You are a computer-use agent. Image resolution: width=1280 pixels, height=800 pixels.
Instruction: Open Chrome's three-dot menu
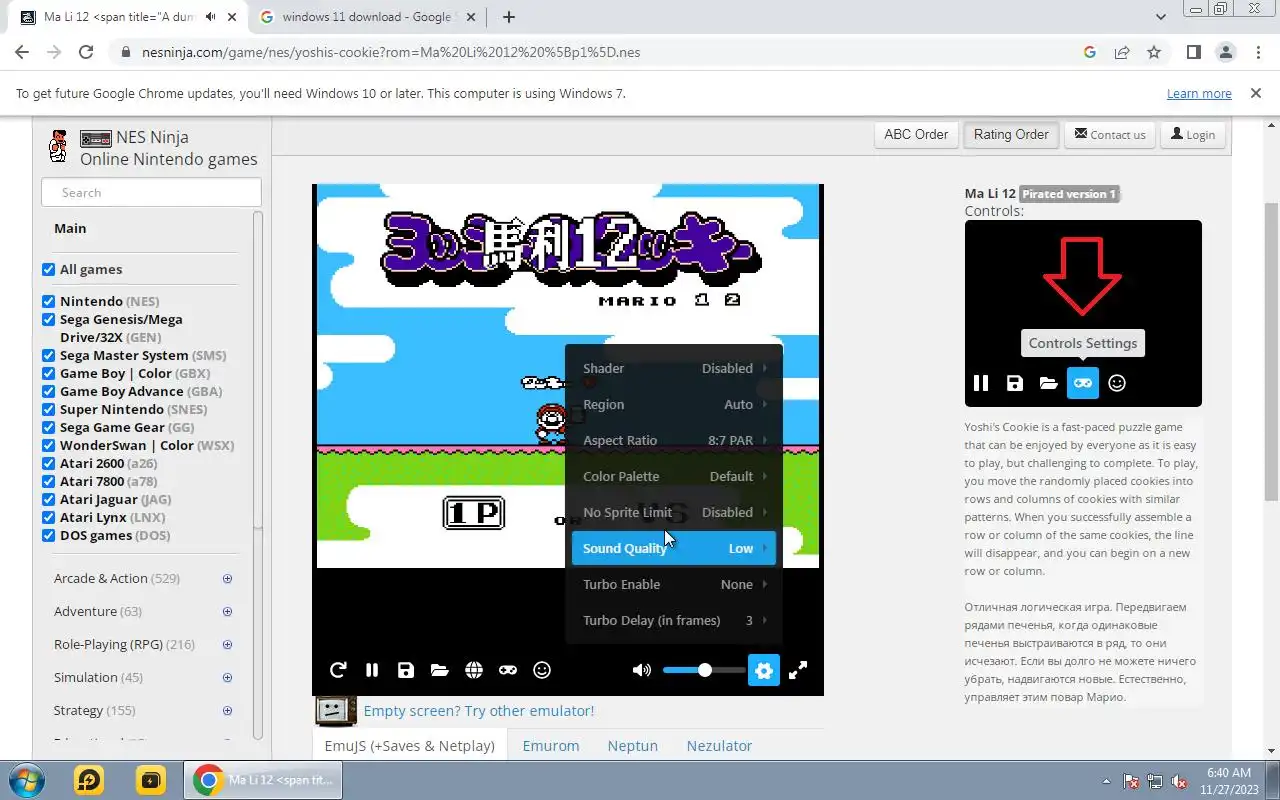1257,52
